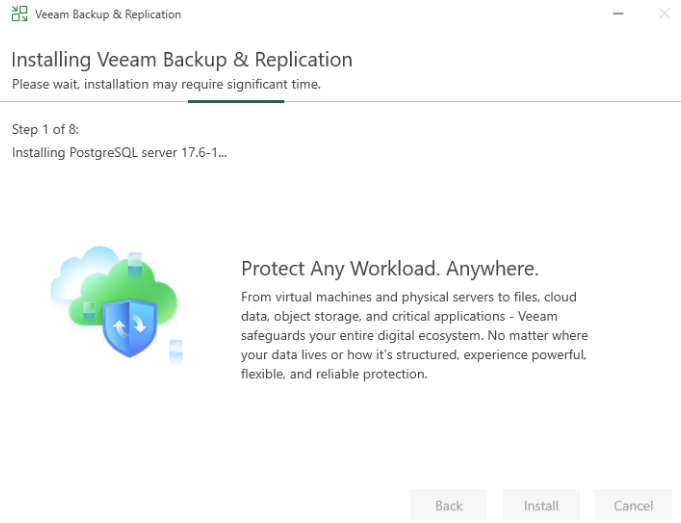Click the greyed-out Back button
The height and width of the screenshot is (523, 681).
coord(449,505)
